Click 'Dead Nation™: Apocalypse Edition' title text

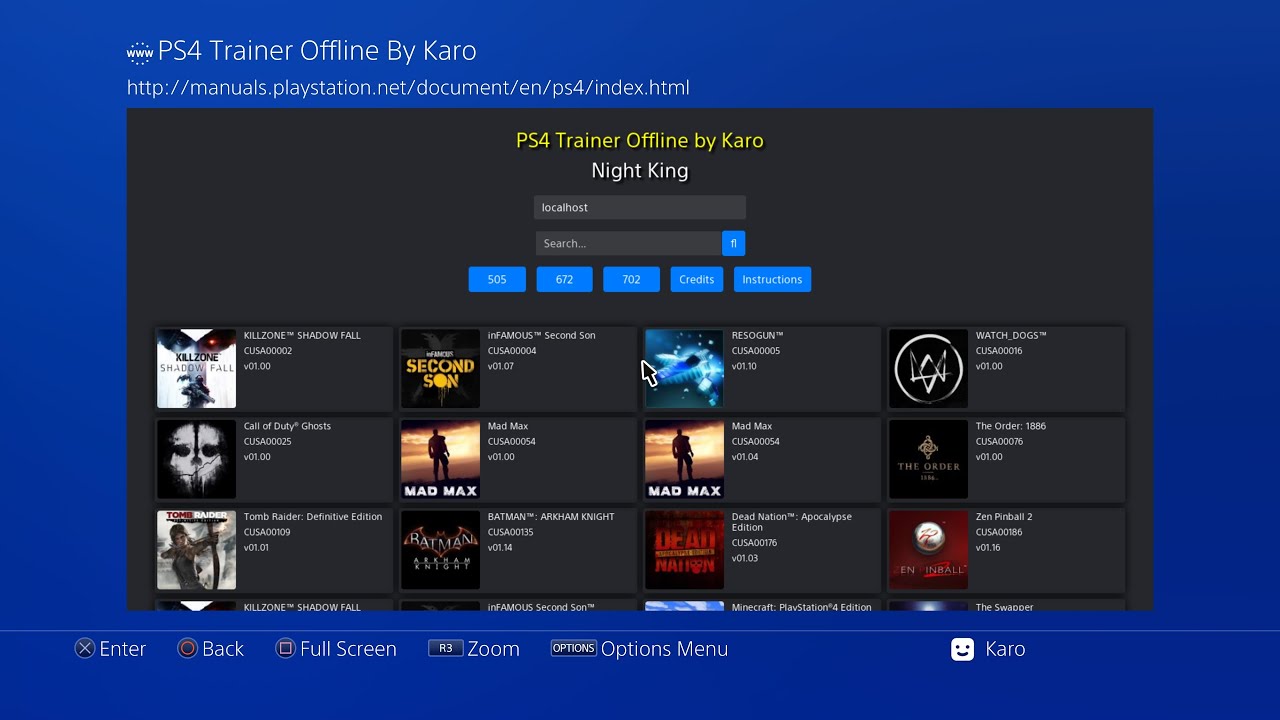point(792,522)
